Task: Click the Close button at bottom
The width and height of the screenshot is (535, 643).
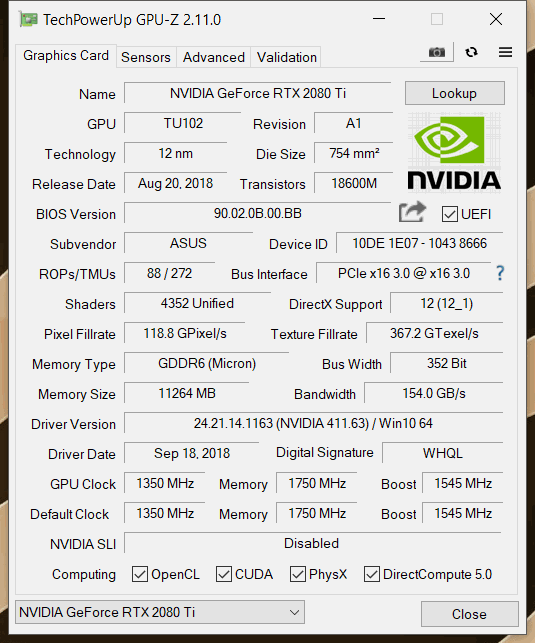Action: click(469, 614)
